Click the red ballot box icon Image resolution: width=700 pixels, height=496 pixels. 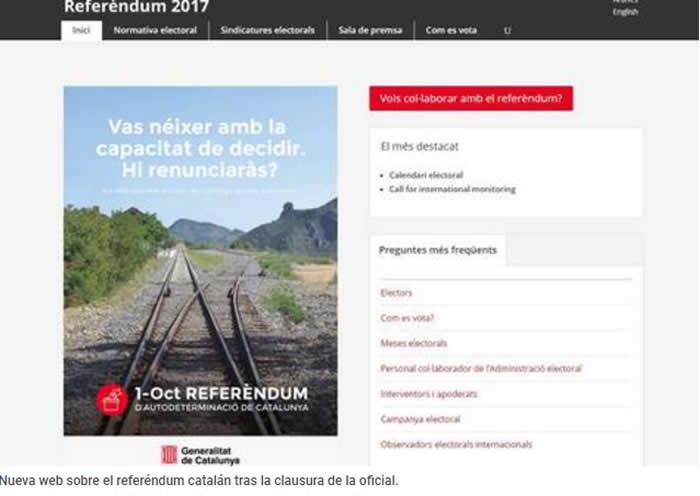click(112, 400)
